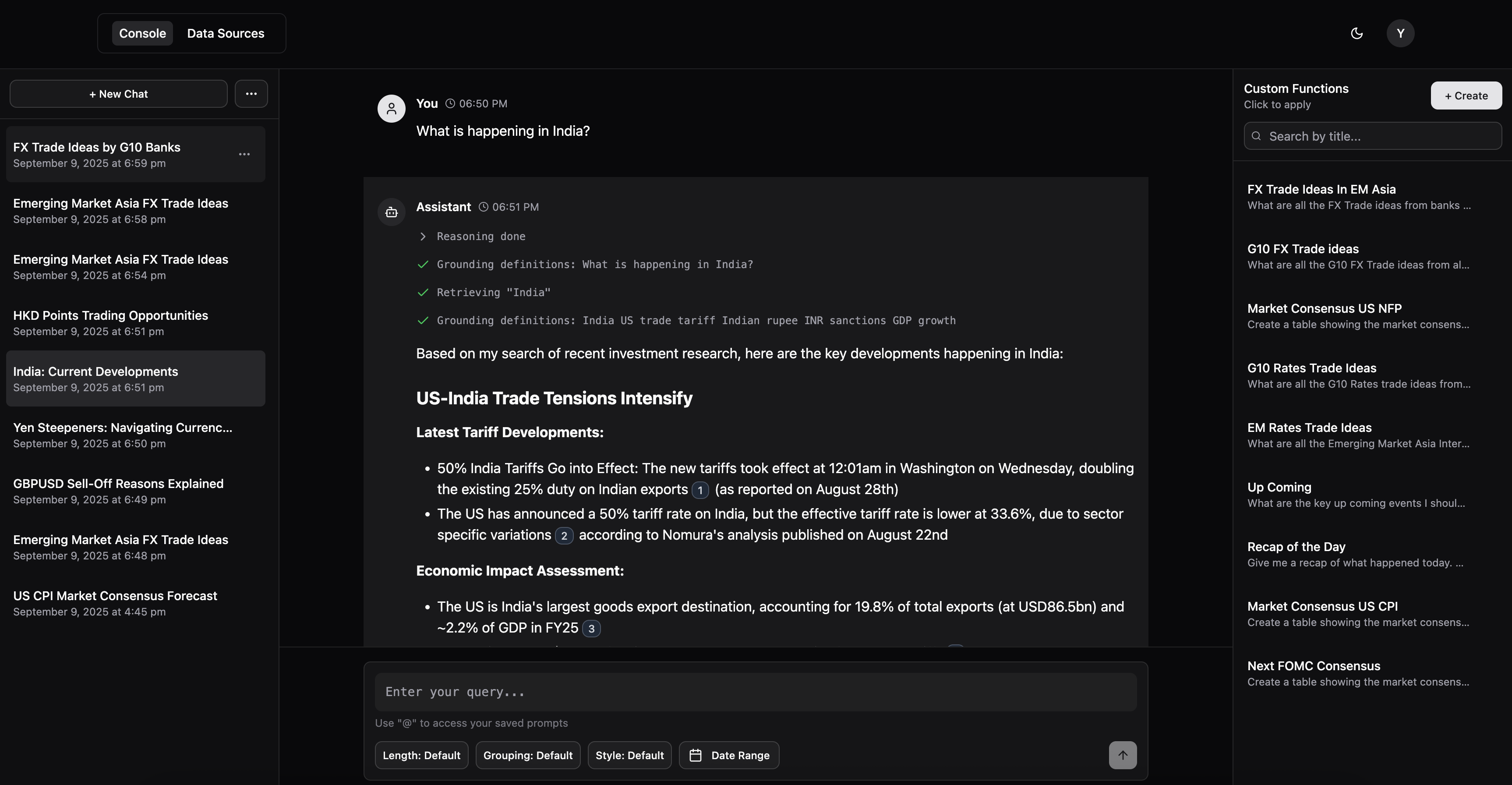
Task: Click the calendar icon in Date Range
Action: click(x=696, y=755)
